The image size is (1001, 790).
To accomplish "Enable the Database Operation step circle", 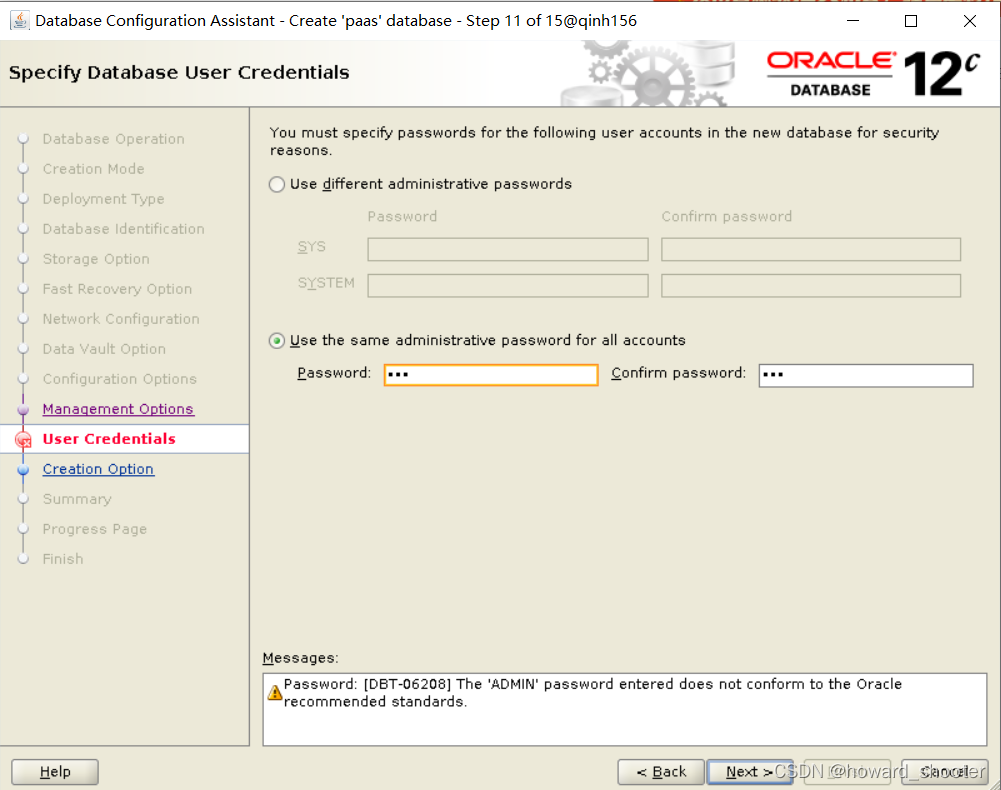I will 22,138.
